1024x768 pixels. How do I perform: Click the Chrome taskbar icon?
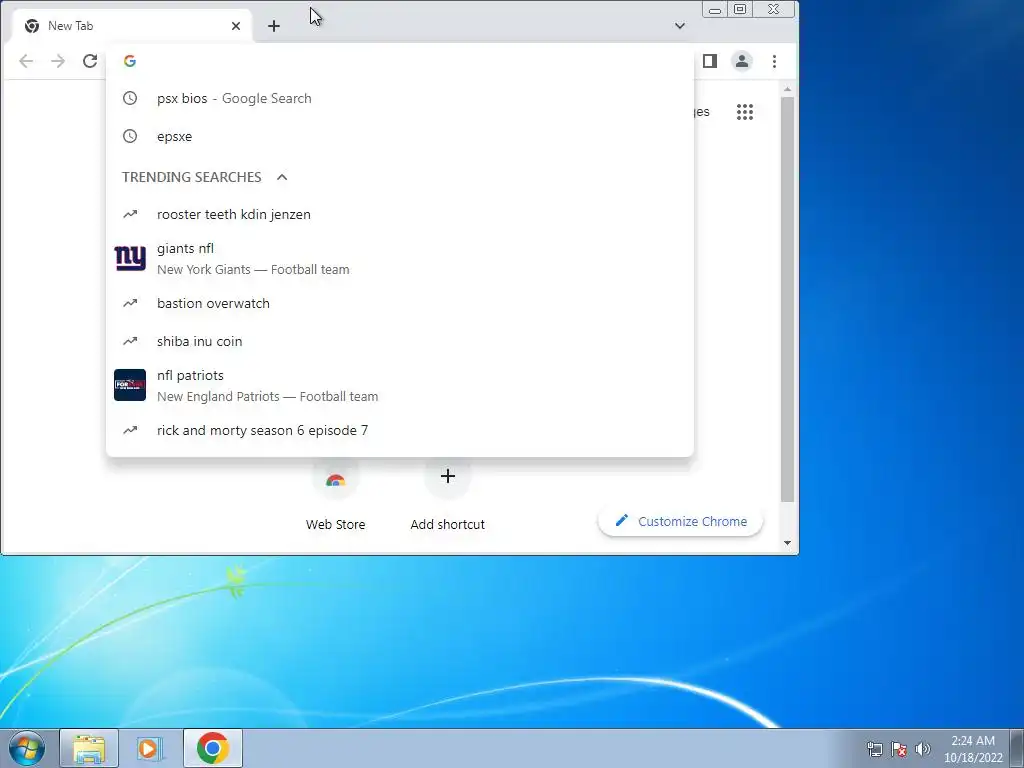pyautogui.click(x=212, y=748)
